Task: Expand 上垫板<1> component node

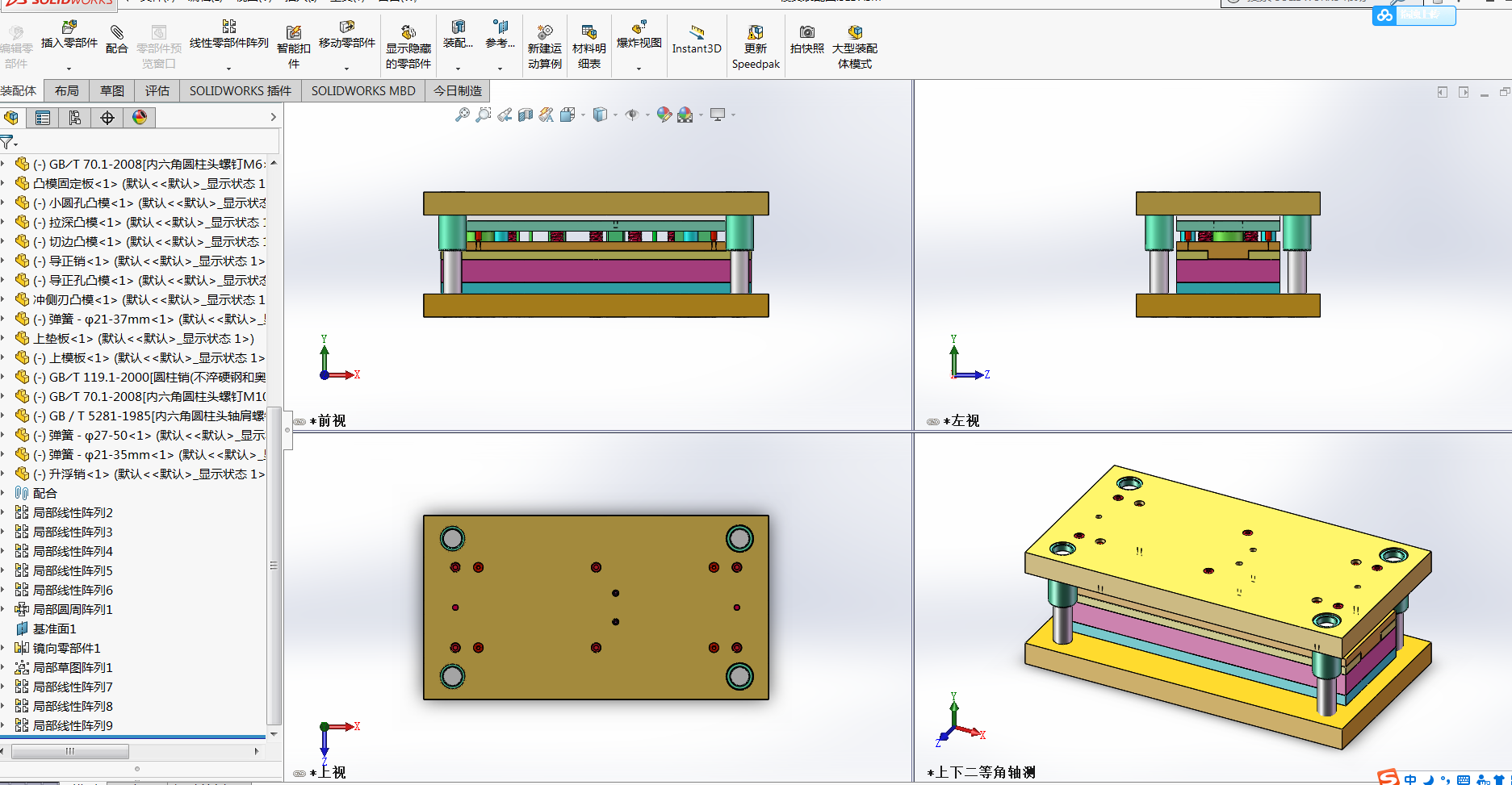Action: (3, 338)
